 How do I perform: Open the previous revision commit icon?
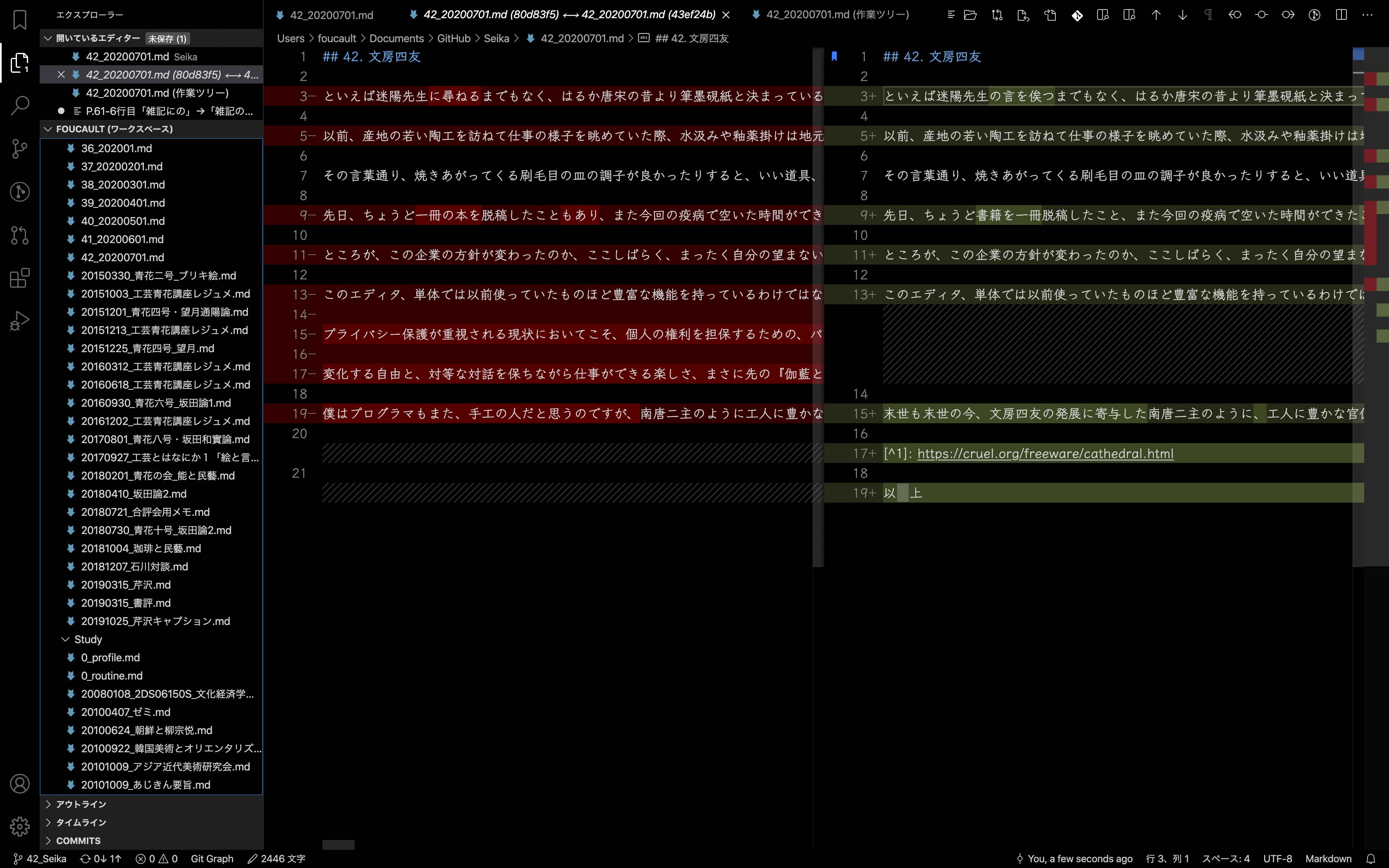pyautogui.click(x=1235, y=15)
